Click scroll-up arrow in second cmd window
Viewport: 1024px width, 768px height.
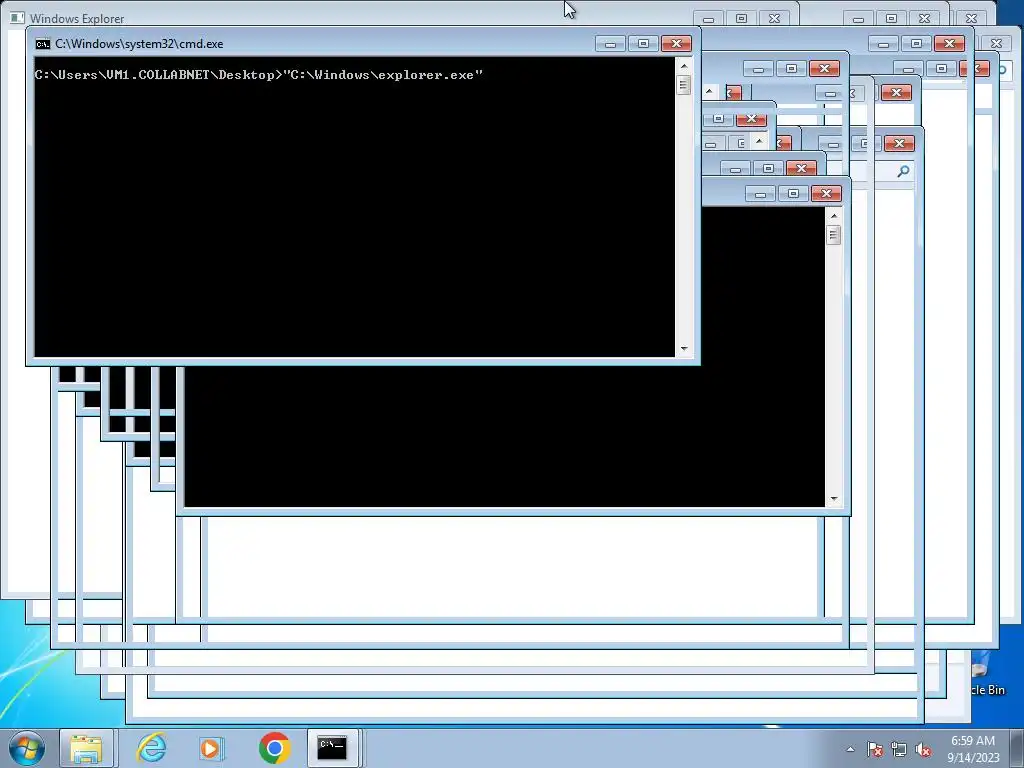point(833,216)
